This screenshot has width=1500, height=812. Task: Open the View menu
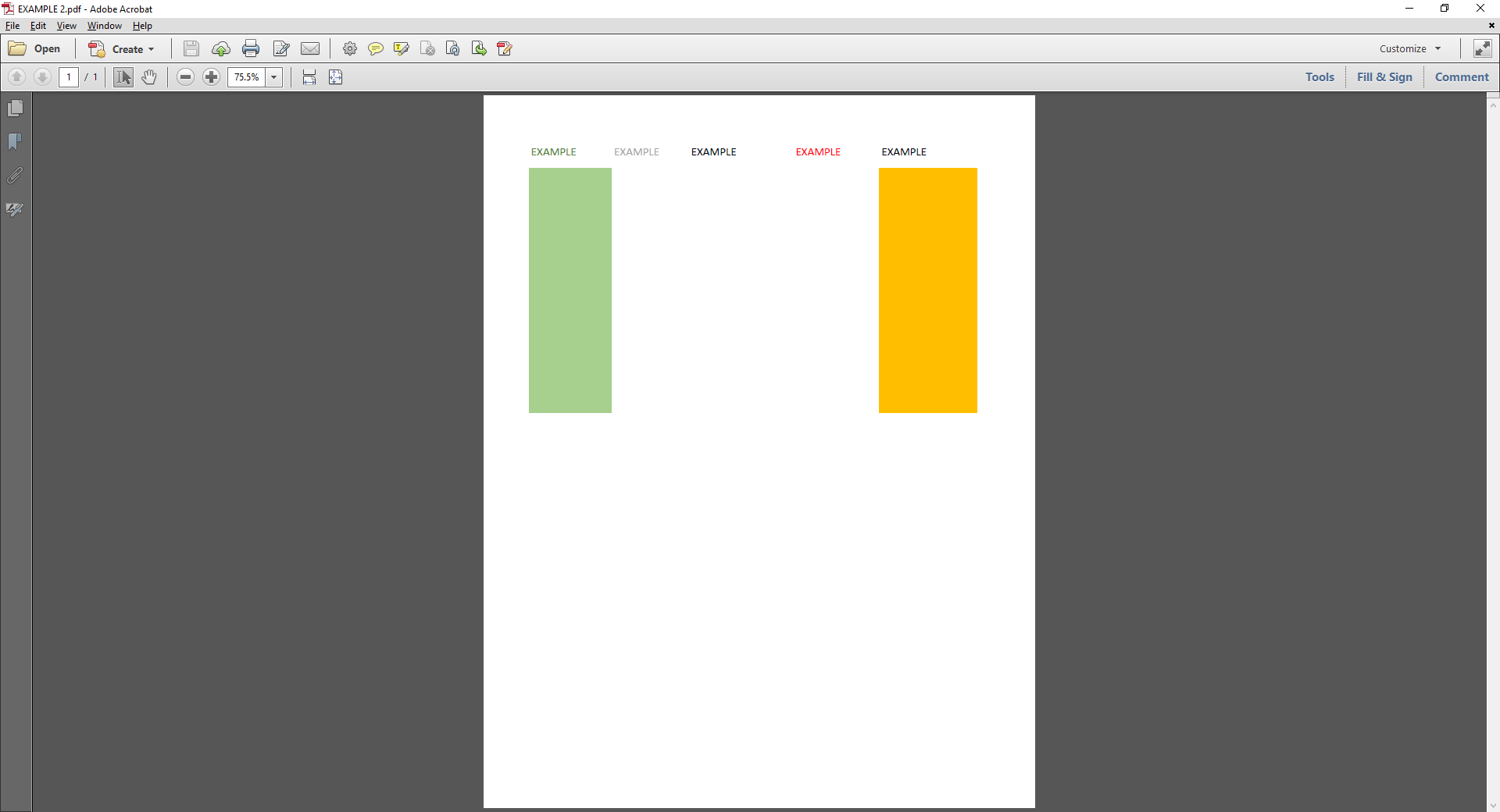(x=66, y=26)
